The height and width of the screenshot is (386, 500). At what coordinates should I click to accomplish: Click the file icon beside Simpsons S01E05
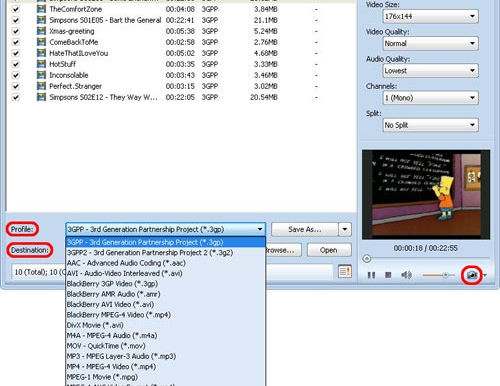pos(41,20)
